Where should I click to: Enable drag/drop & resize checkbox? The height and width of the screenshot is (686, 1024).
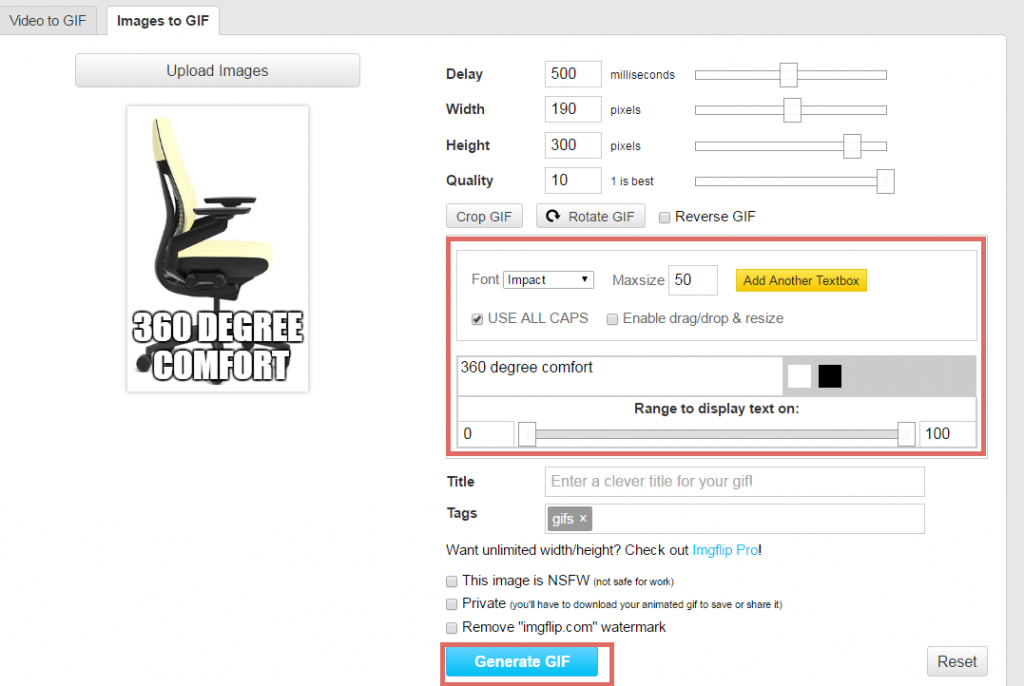point(612,319)
